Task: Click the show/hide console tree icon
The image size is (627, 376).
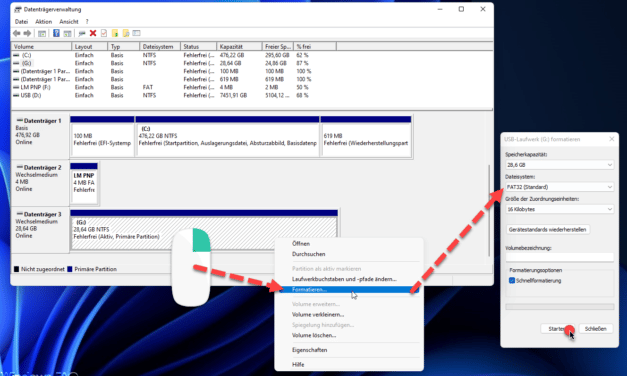Action: coord(42,34)
